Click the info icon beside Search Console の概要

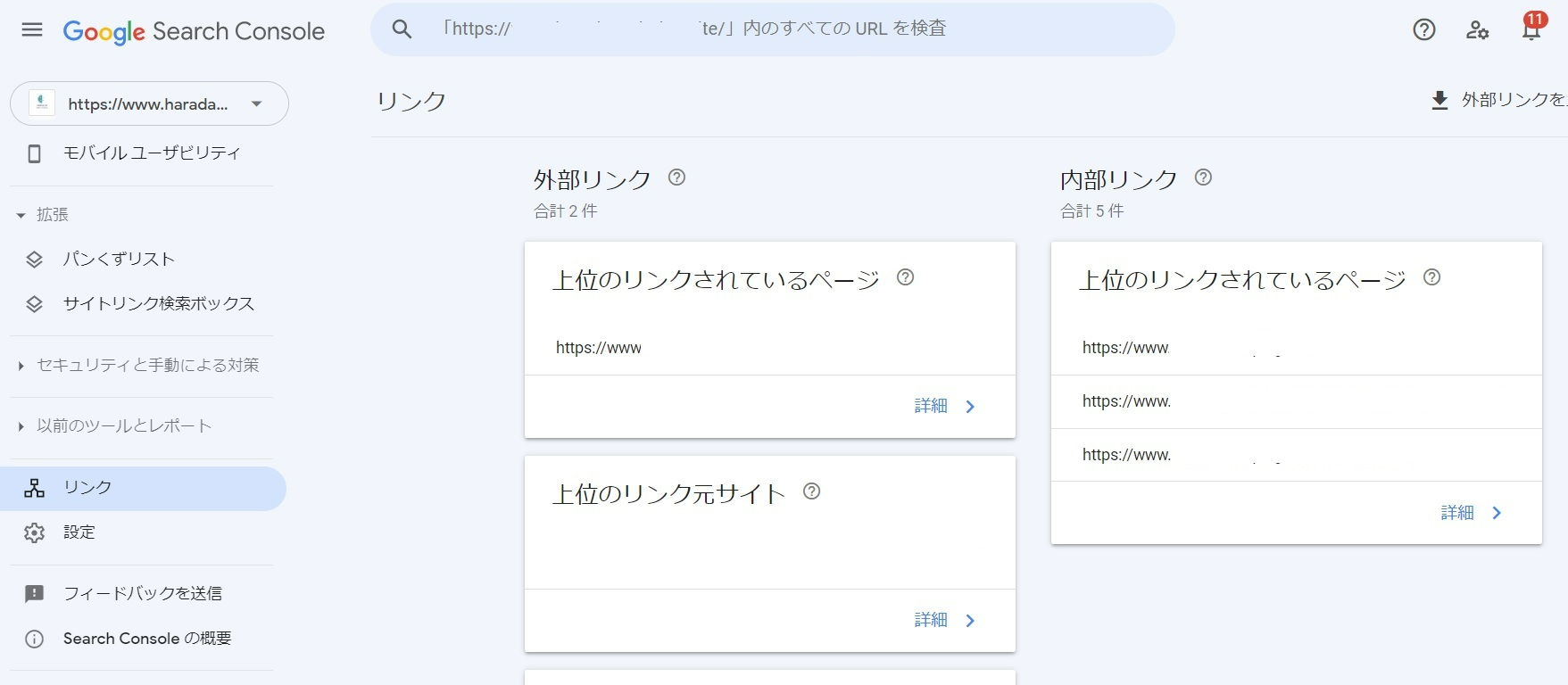tap(34, 639)
